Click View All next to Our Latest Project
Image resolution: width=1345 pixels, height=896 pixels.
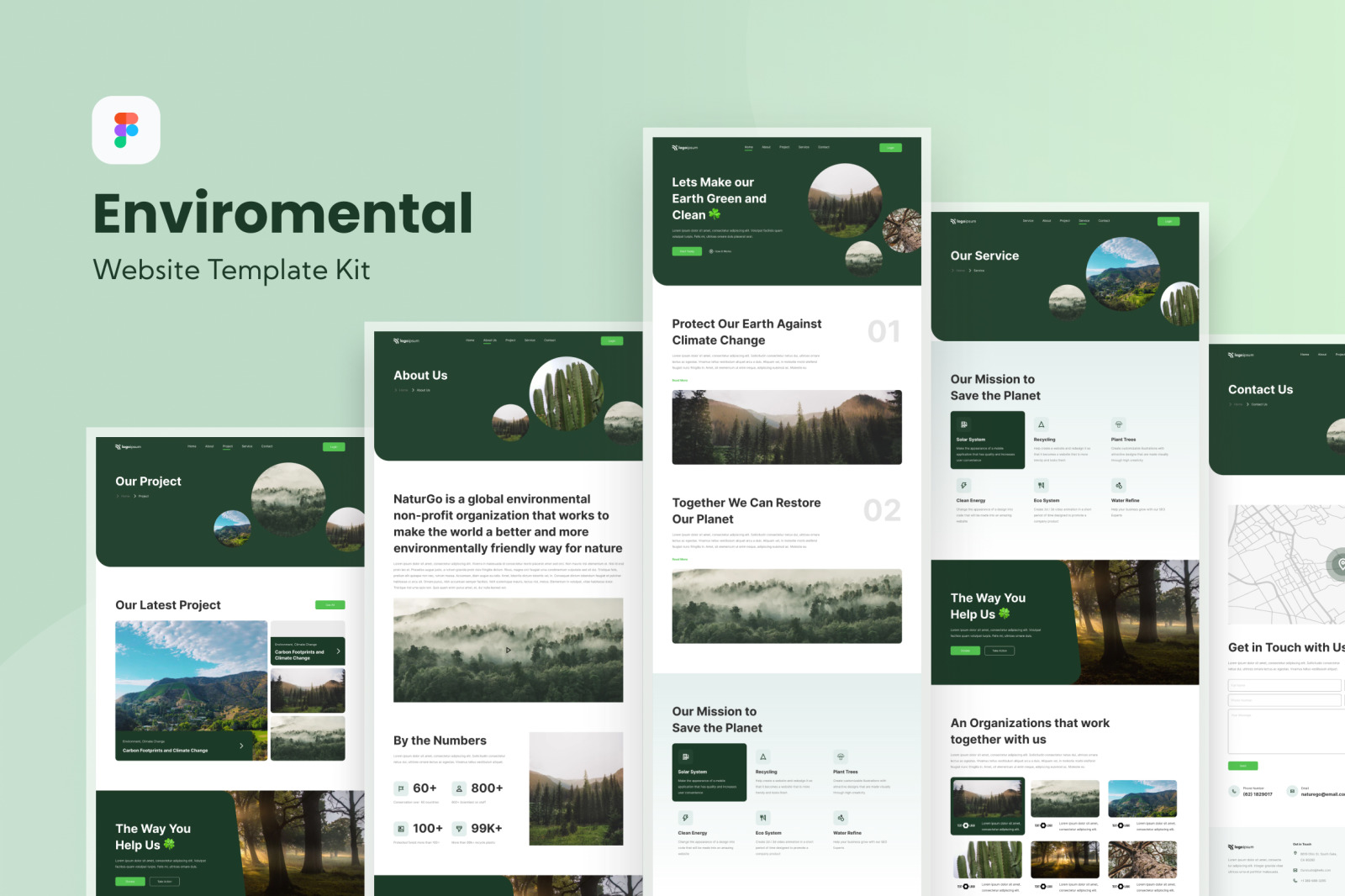(330, 604)
